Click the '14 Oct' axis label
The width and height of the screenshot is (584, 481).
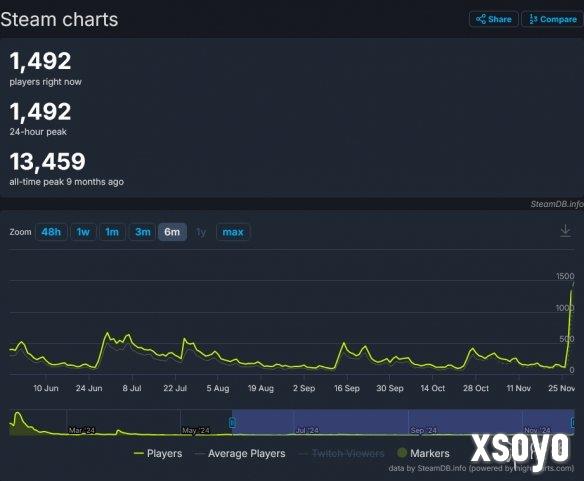coord(432,388)
